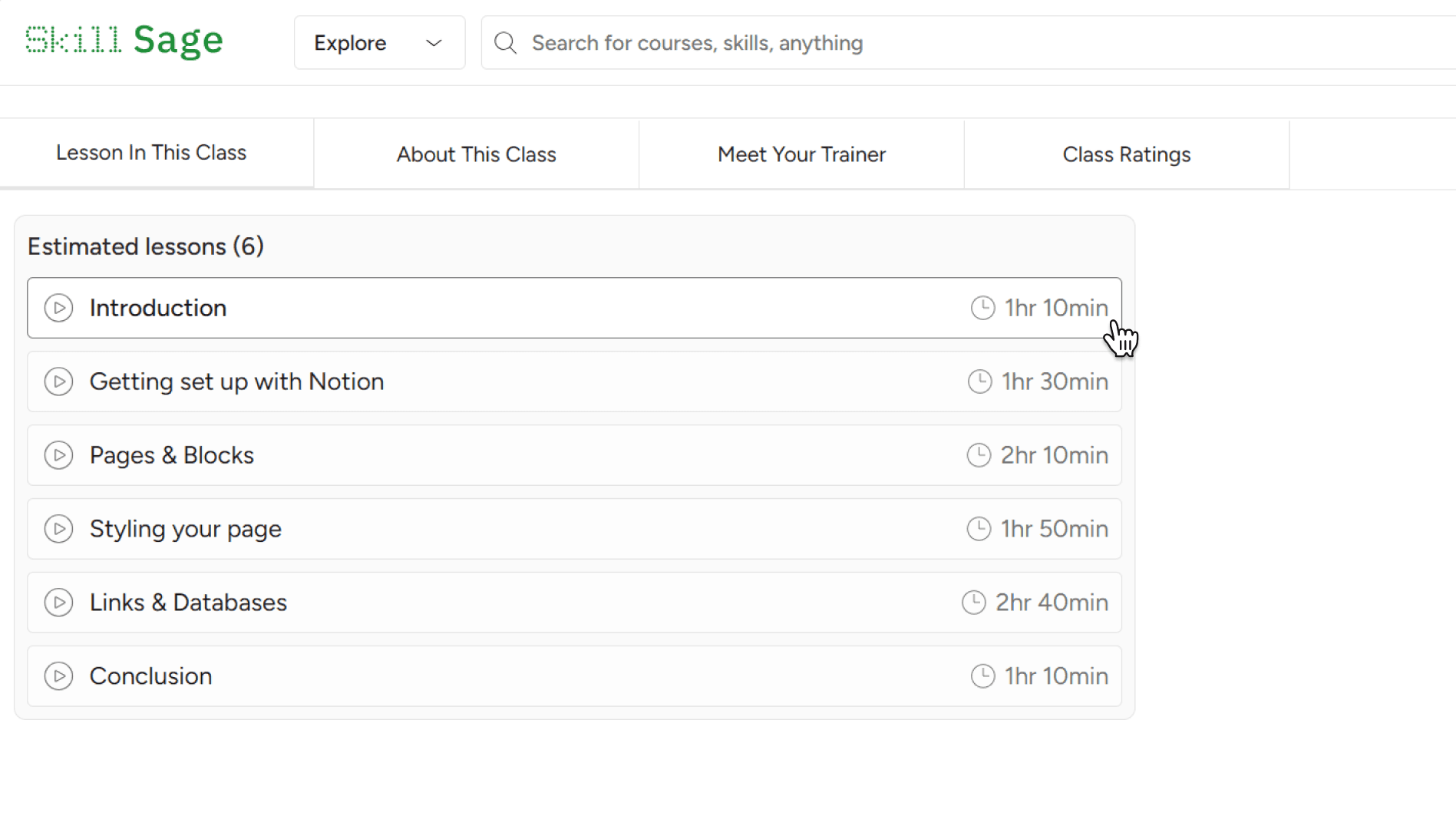Play the Pages & Blocks lesson

tap(58, 455)
